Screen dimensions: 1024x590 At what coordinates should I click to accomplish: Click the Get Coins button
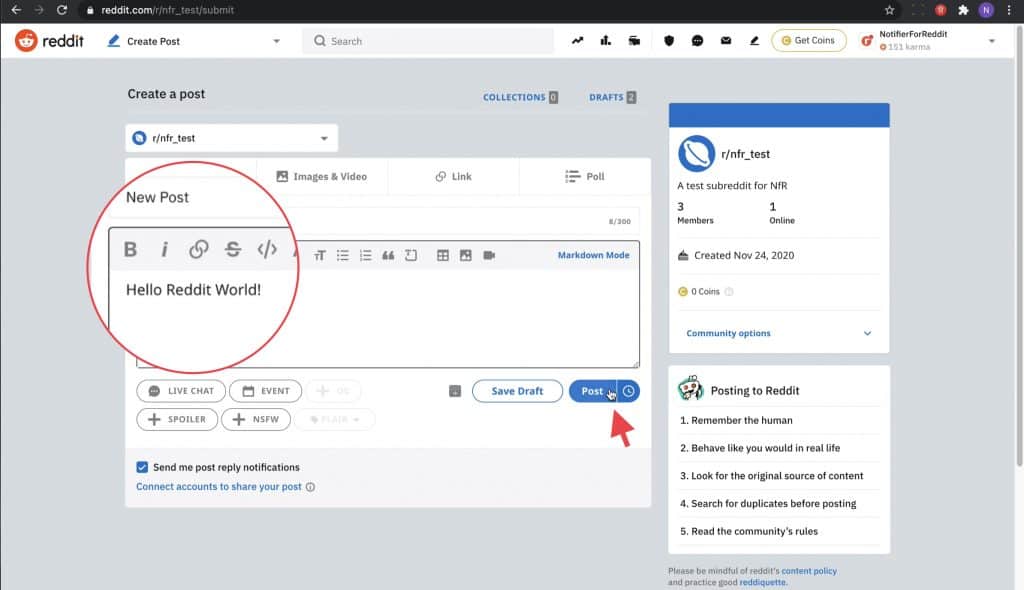(x=808, y=41)
